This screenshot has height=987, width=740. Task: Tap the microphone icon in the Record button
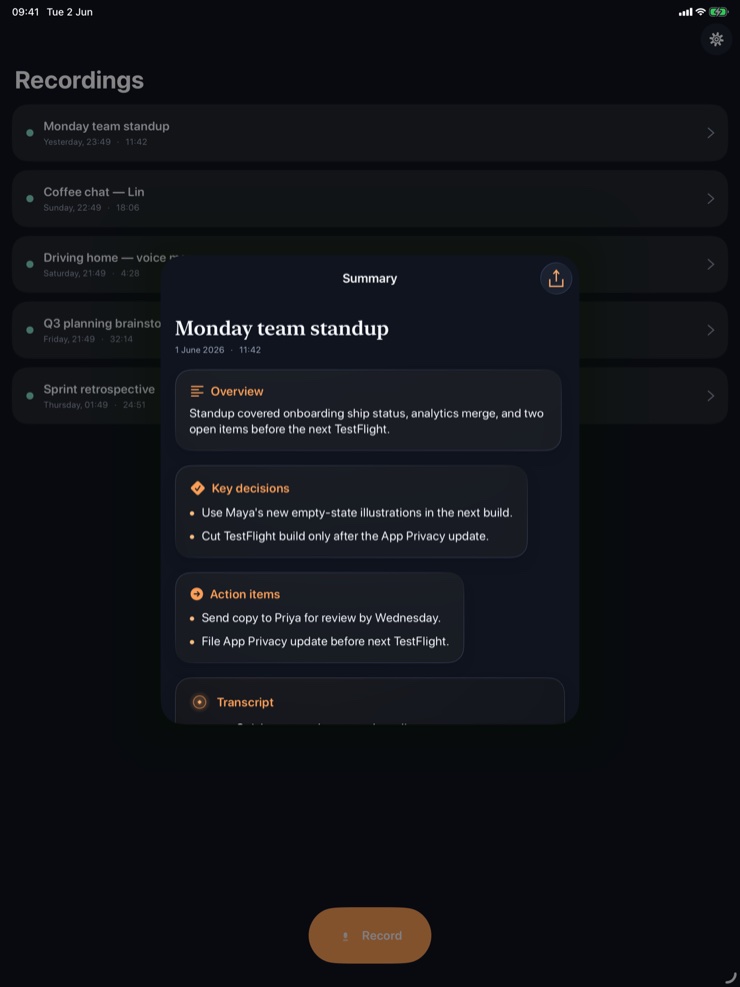coord(345,936)
